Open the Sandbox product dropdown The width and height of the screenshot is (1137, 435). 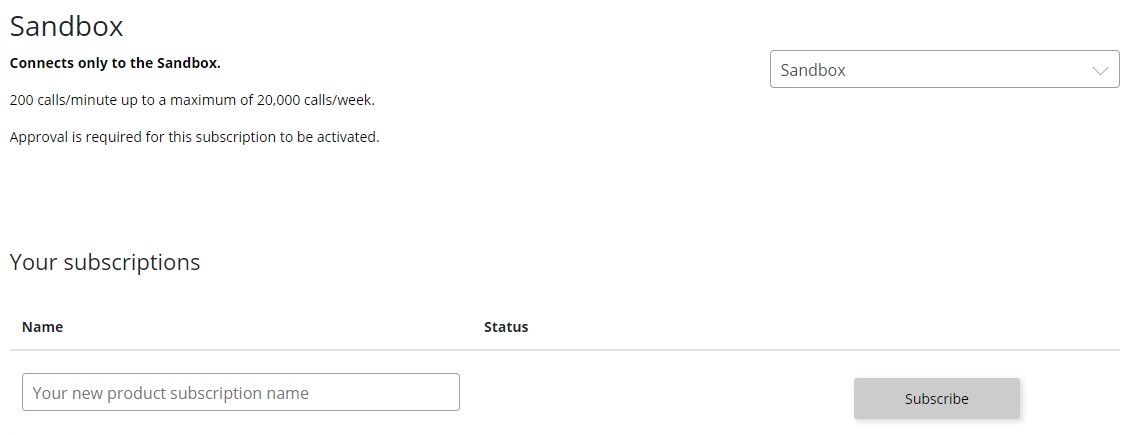tap(944, 70)
